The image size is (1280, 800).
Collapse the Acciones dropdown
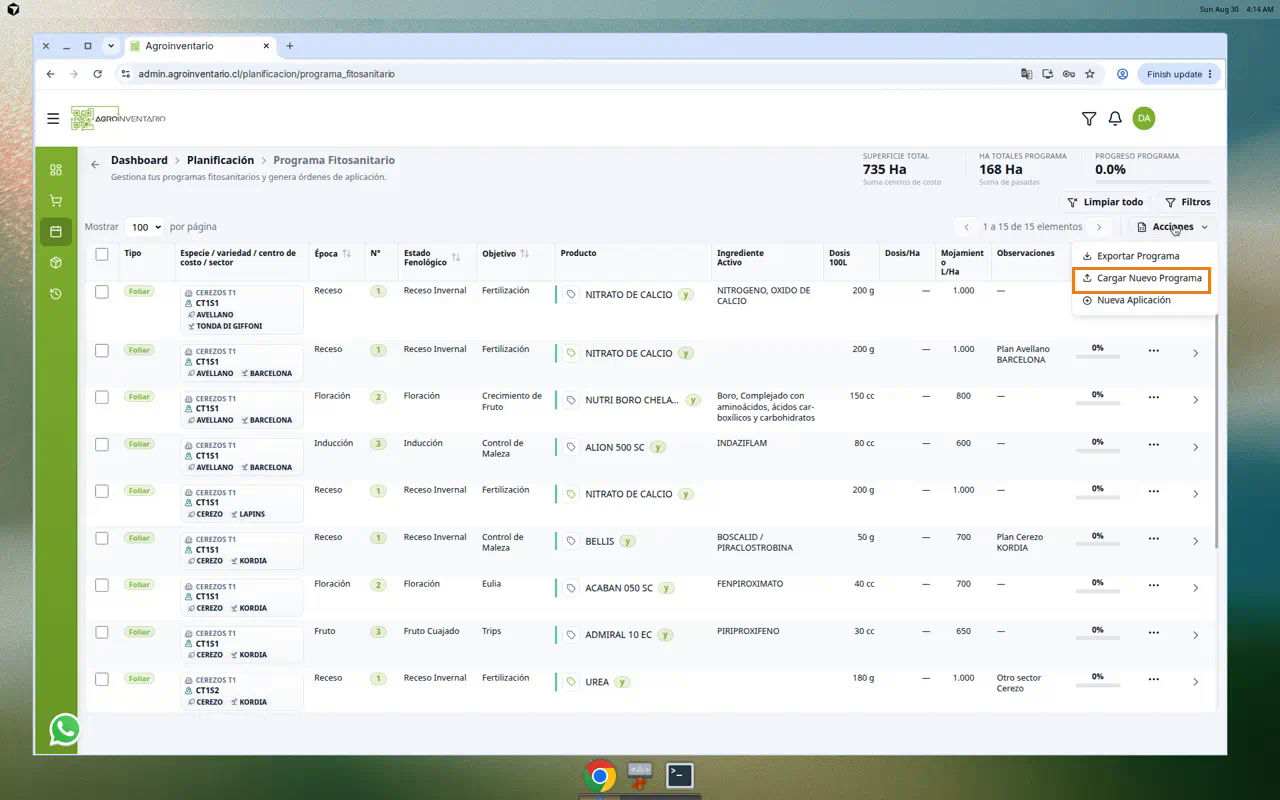pyautogui.click(x=1172, y=227)
